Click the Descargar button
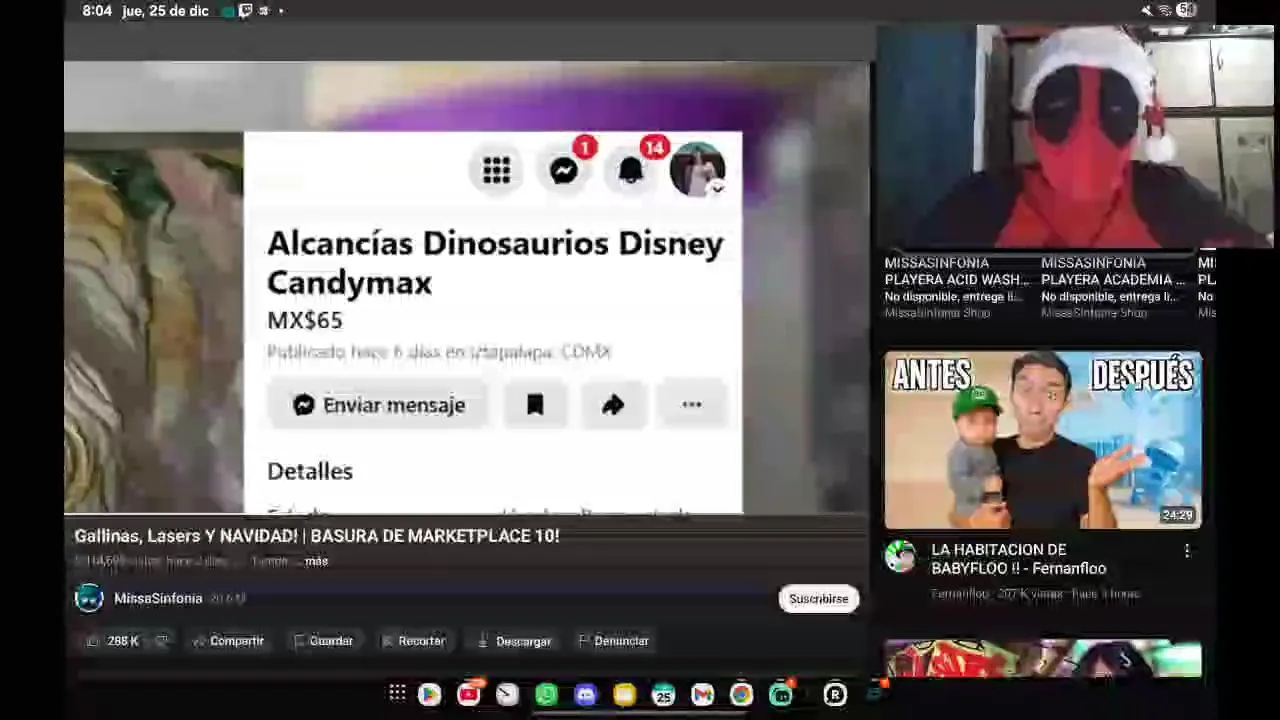The width and height of the screenshot is (1280, 720). 514,641
